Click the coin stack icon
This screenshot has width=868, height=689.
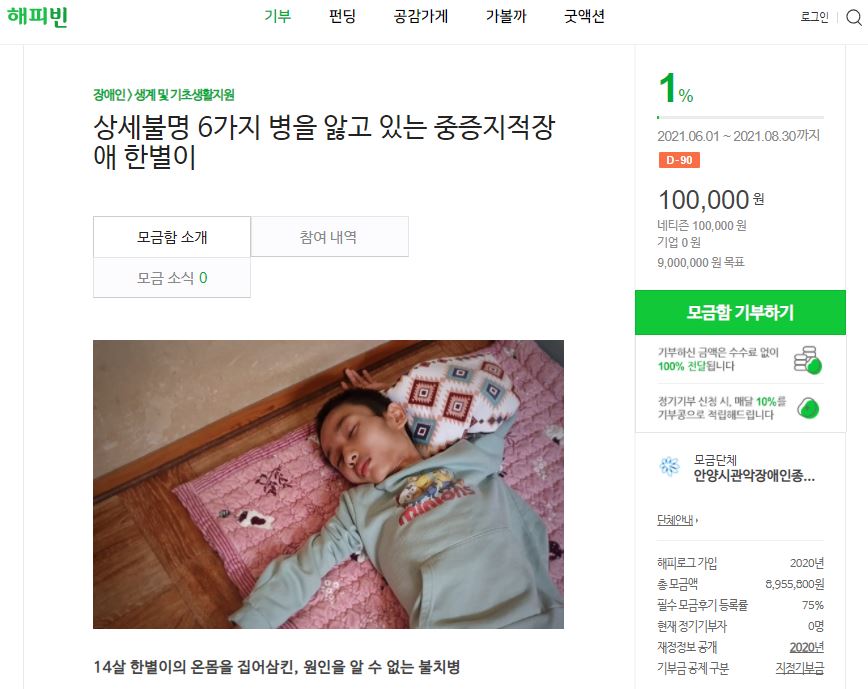(807, 359)
